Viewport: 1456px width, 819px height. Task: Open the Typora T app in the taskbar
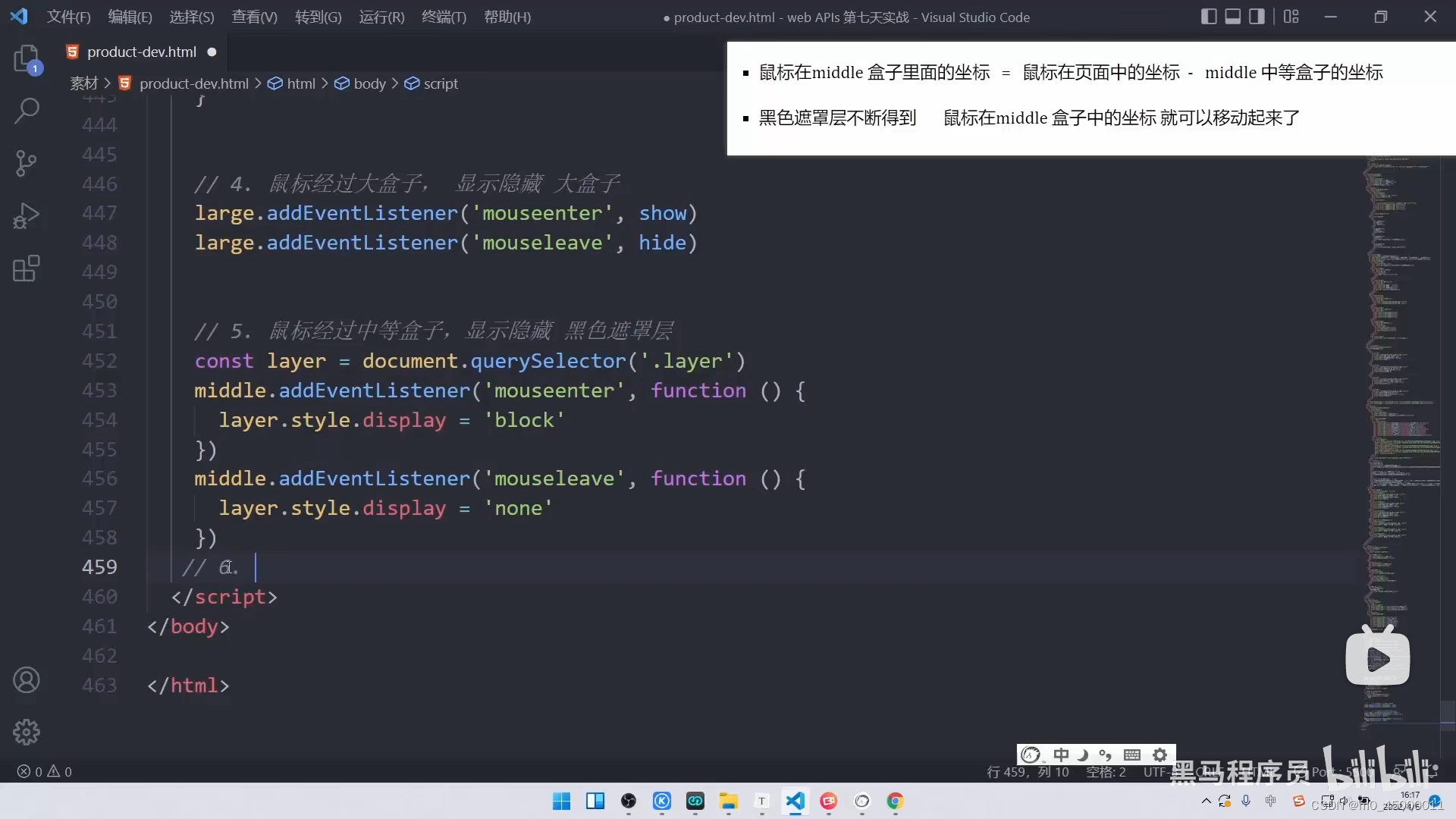coord(762,802)
